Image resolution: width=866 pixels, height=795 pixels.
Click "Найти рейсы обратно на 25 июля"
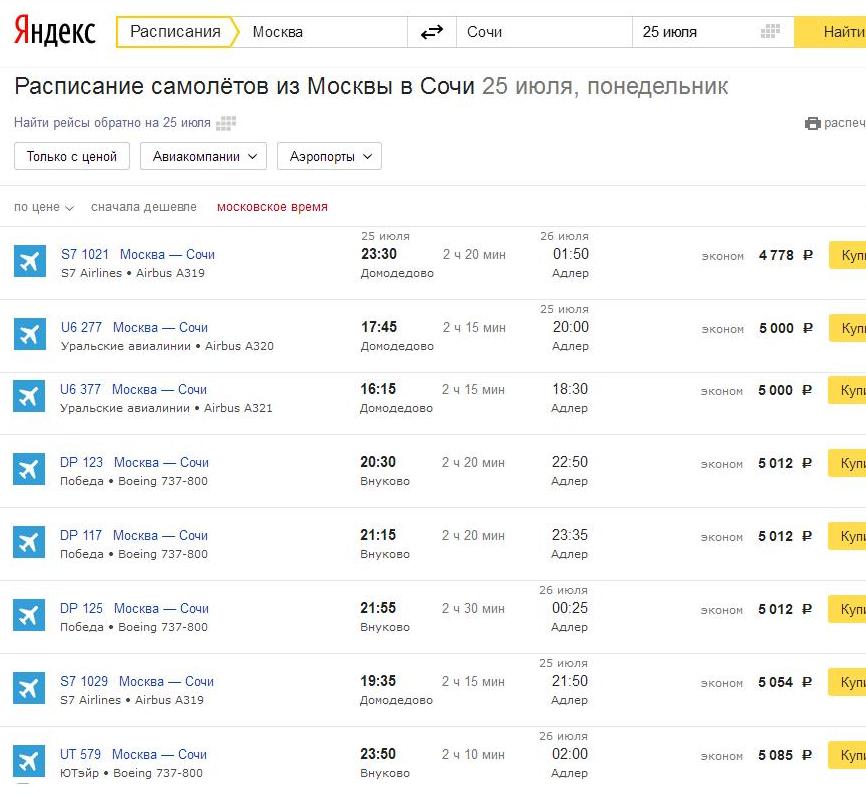click(112, 123)
